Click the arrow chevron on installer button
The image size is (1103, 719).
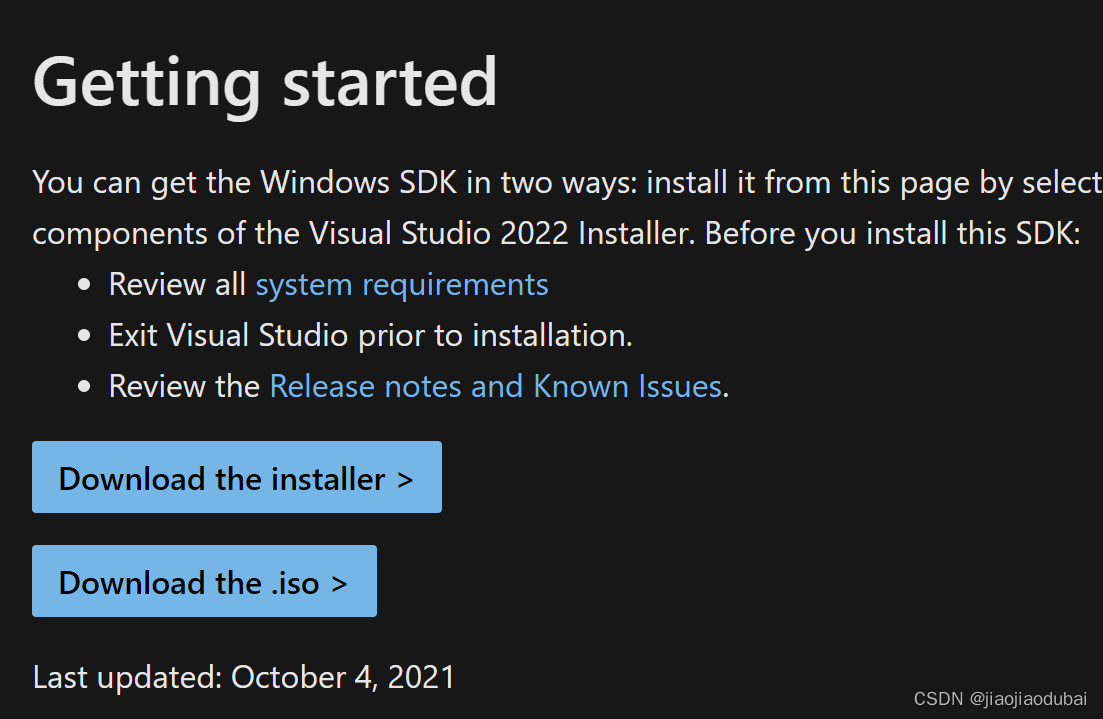404,481
